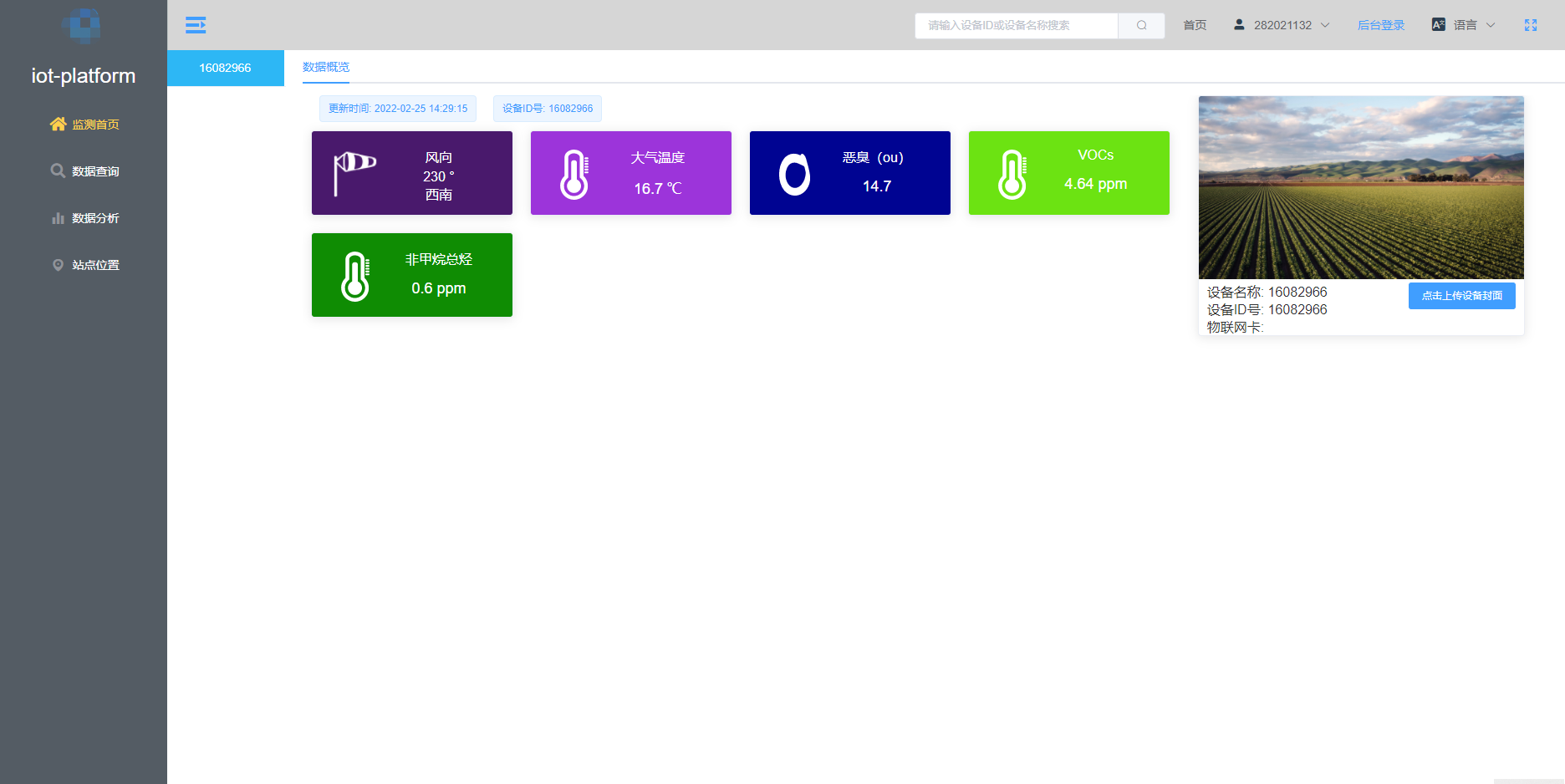Viewport: 1565px width, 784px height.
Task: Focus the device ID search field
Action: 1016,25
